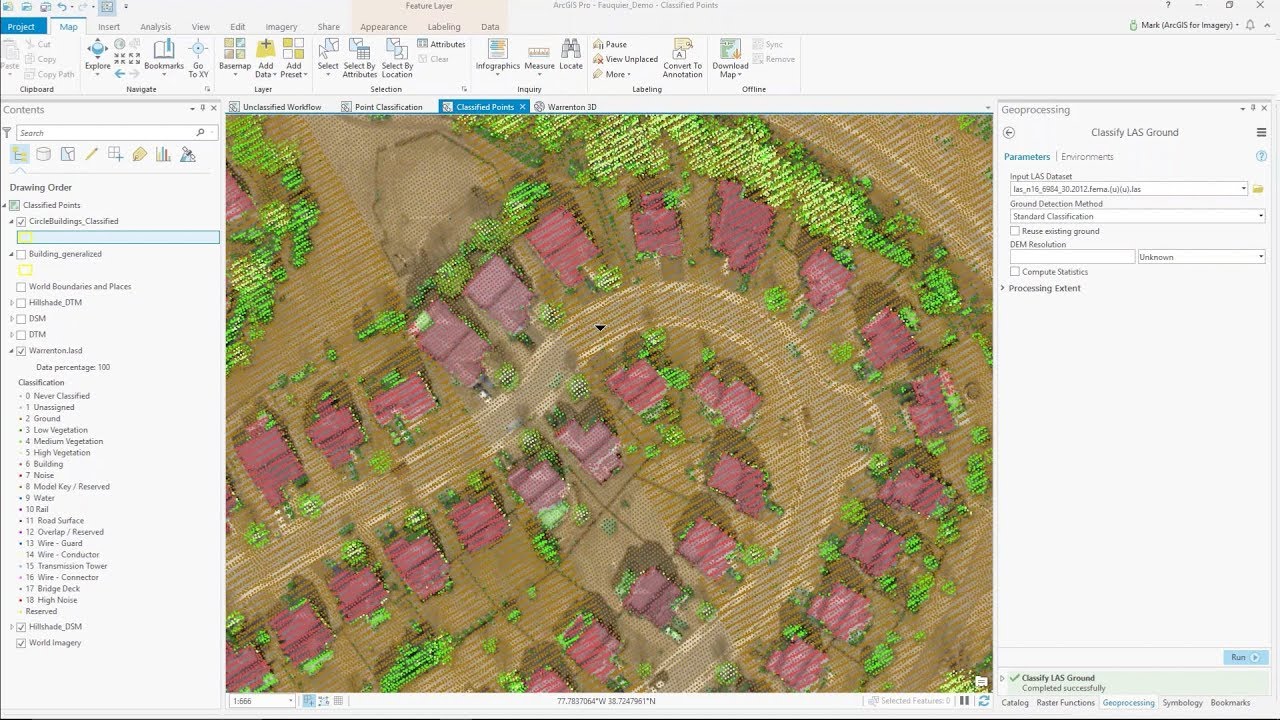
Task: Expand the DSM layer
Action: pyautogui.click(x=12, y=319)
